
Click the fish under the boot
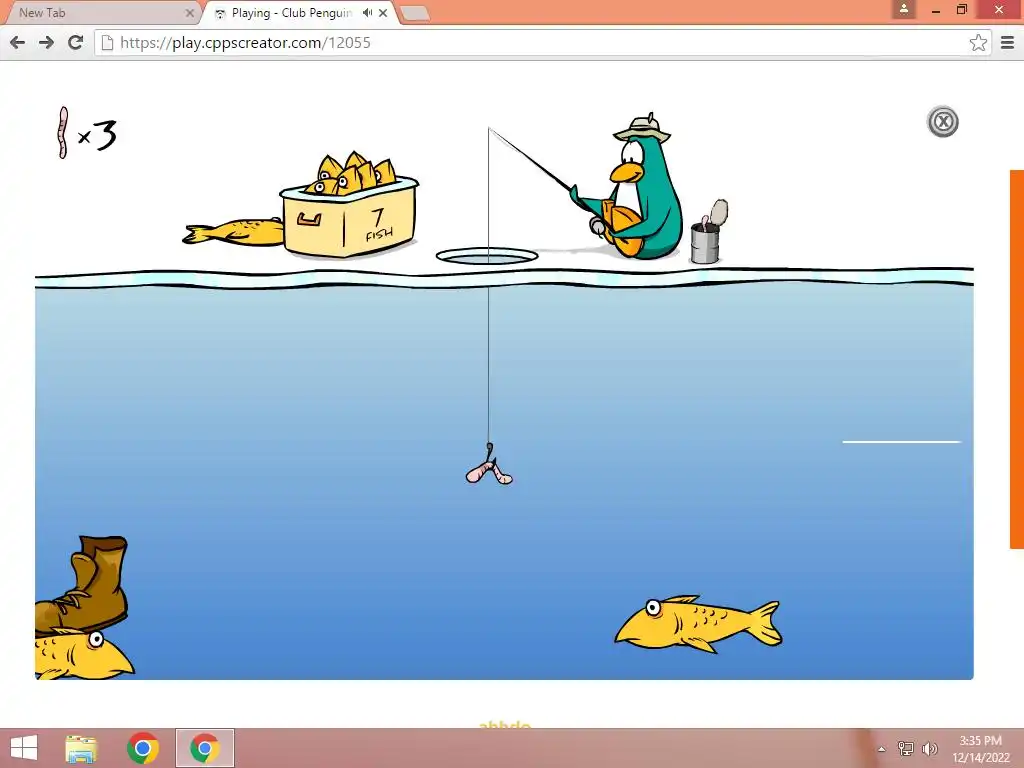point(84,654)
